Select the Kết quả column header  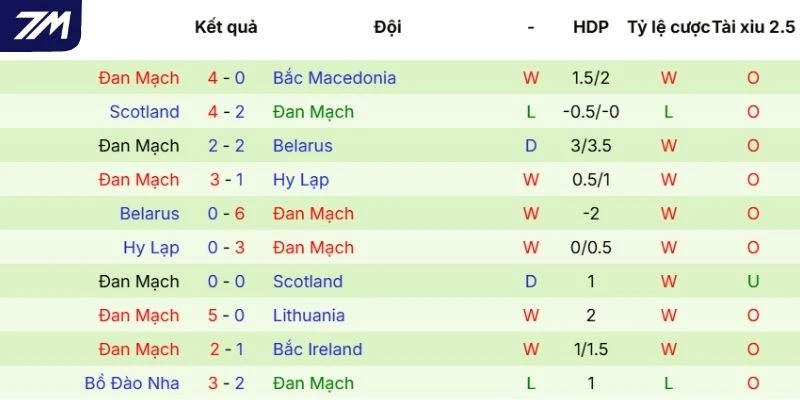coord(225,27)
